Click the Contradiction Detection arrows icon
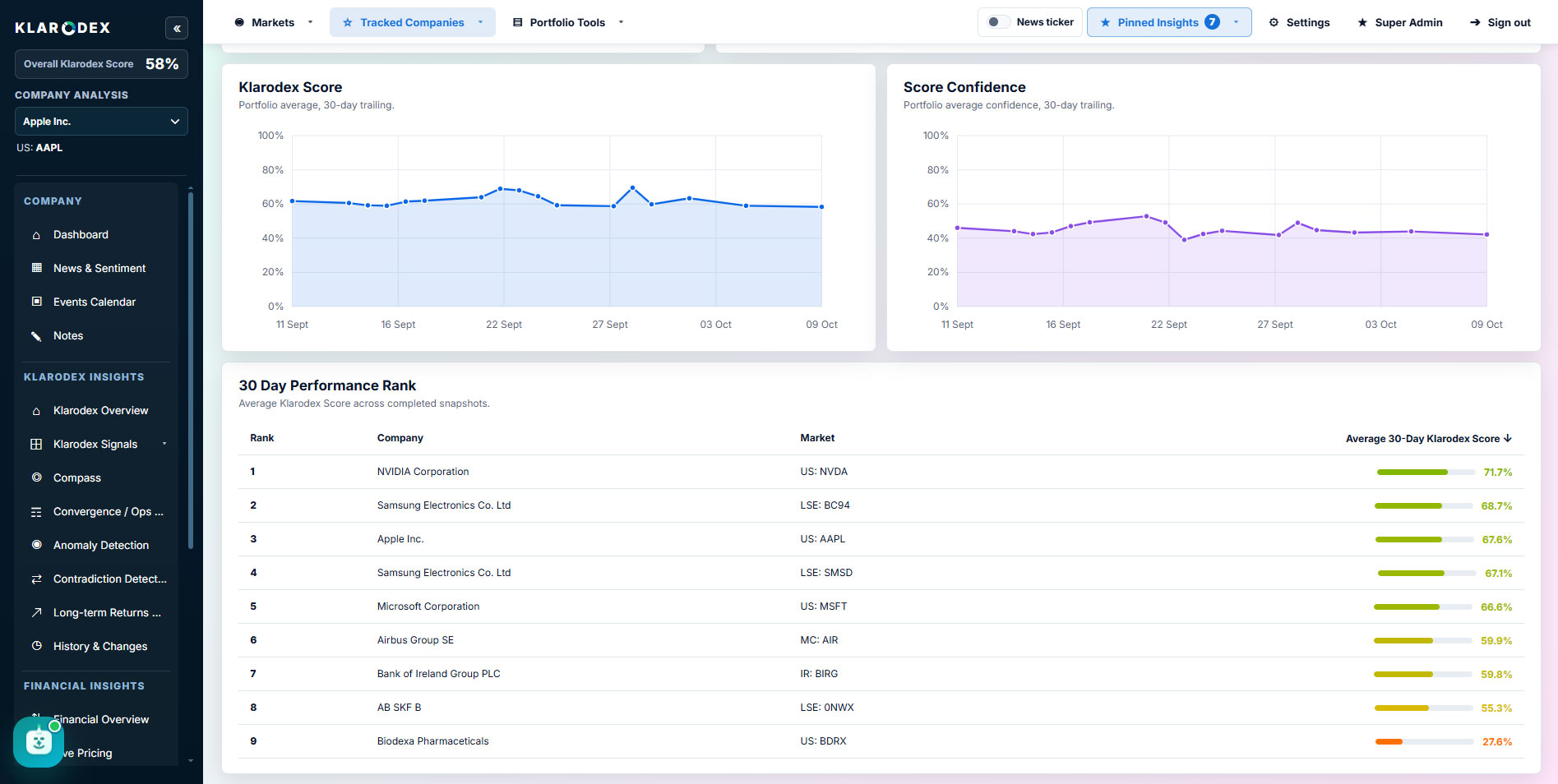The image size is (1558, 784). [36, 579]
